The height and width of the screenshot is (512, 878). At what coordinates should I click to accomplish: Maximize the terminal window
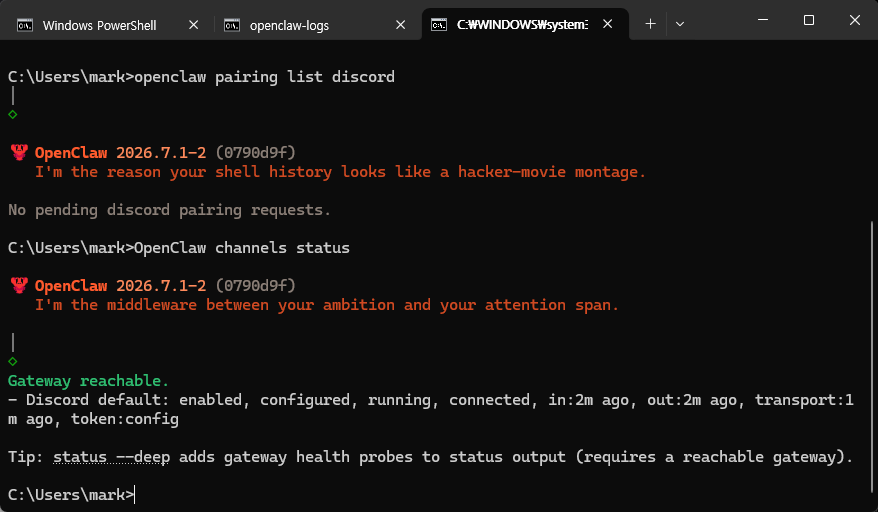809,20
